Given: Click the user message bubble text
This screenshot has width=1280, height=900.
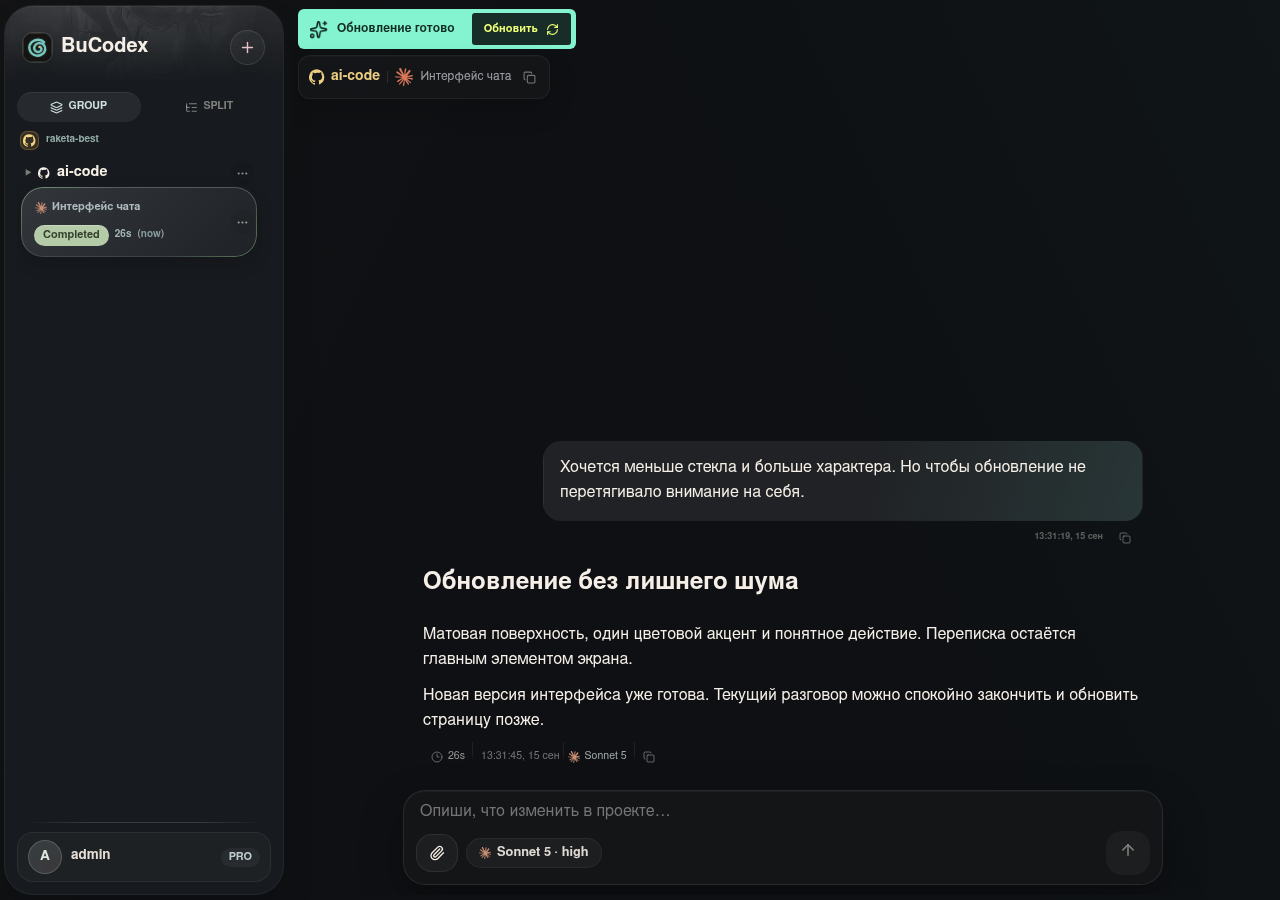Looking at the screenshot, I should tap(823, 479).
